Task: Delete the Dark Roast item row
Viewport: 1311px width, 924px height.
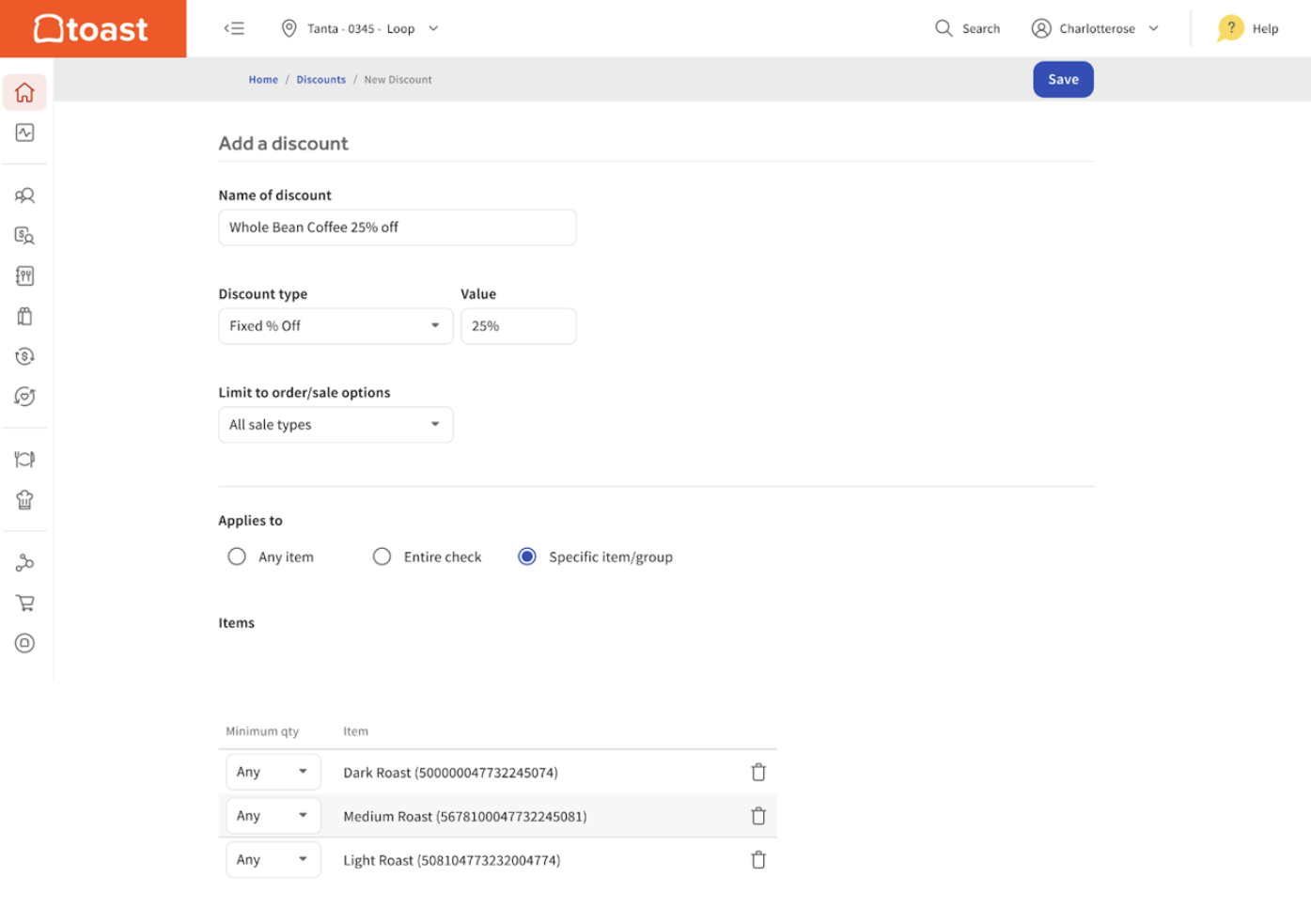Action: pos(757,772)
